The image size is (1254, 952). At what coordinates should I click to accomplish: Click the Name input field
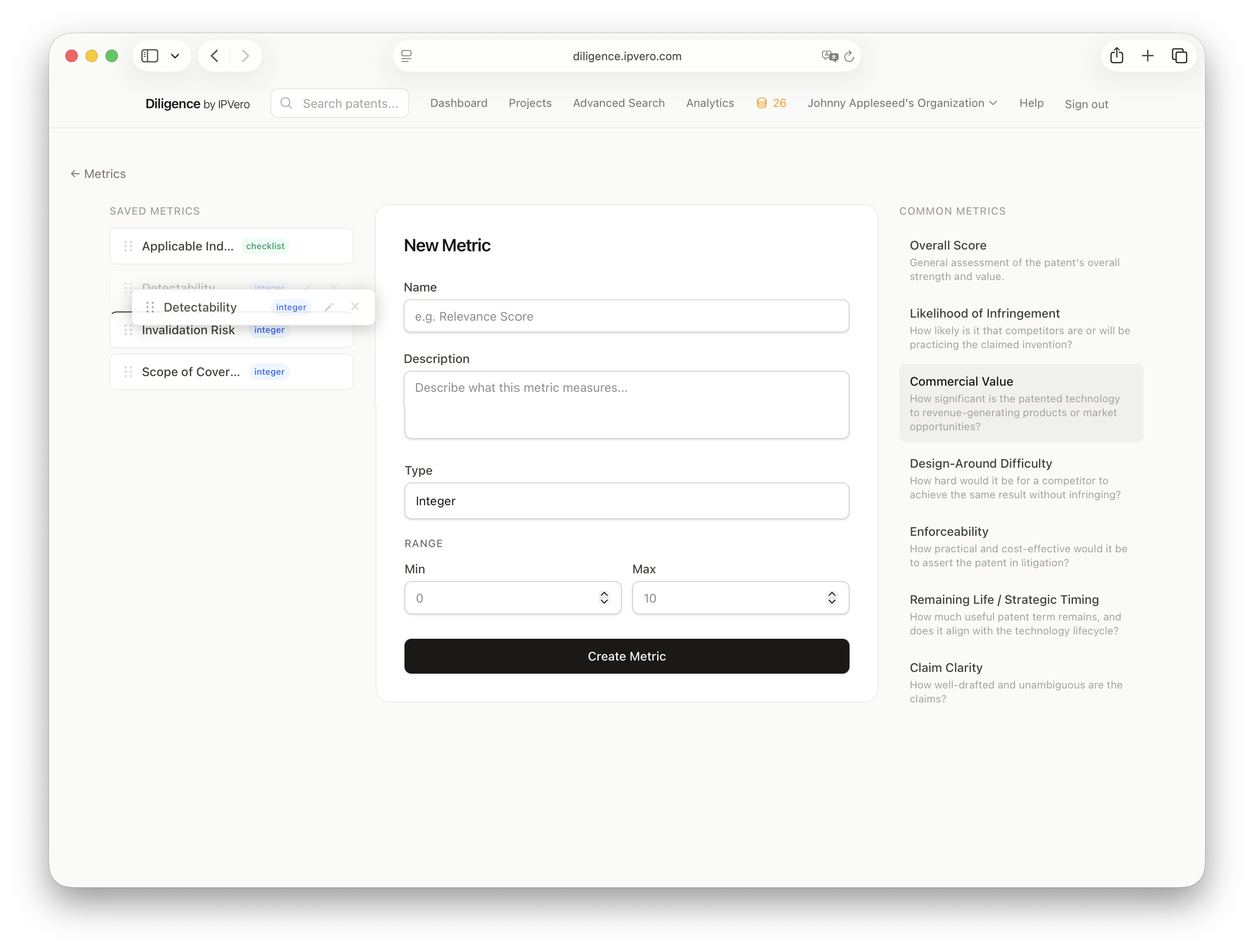point(627,316)
